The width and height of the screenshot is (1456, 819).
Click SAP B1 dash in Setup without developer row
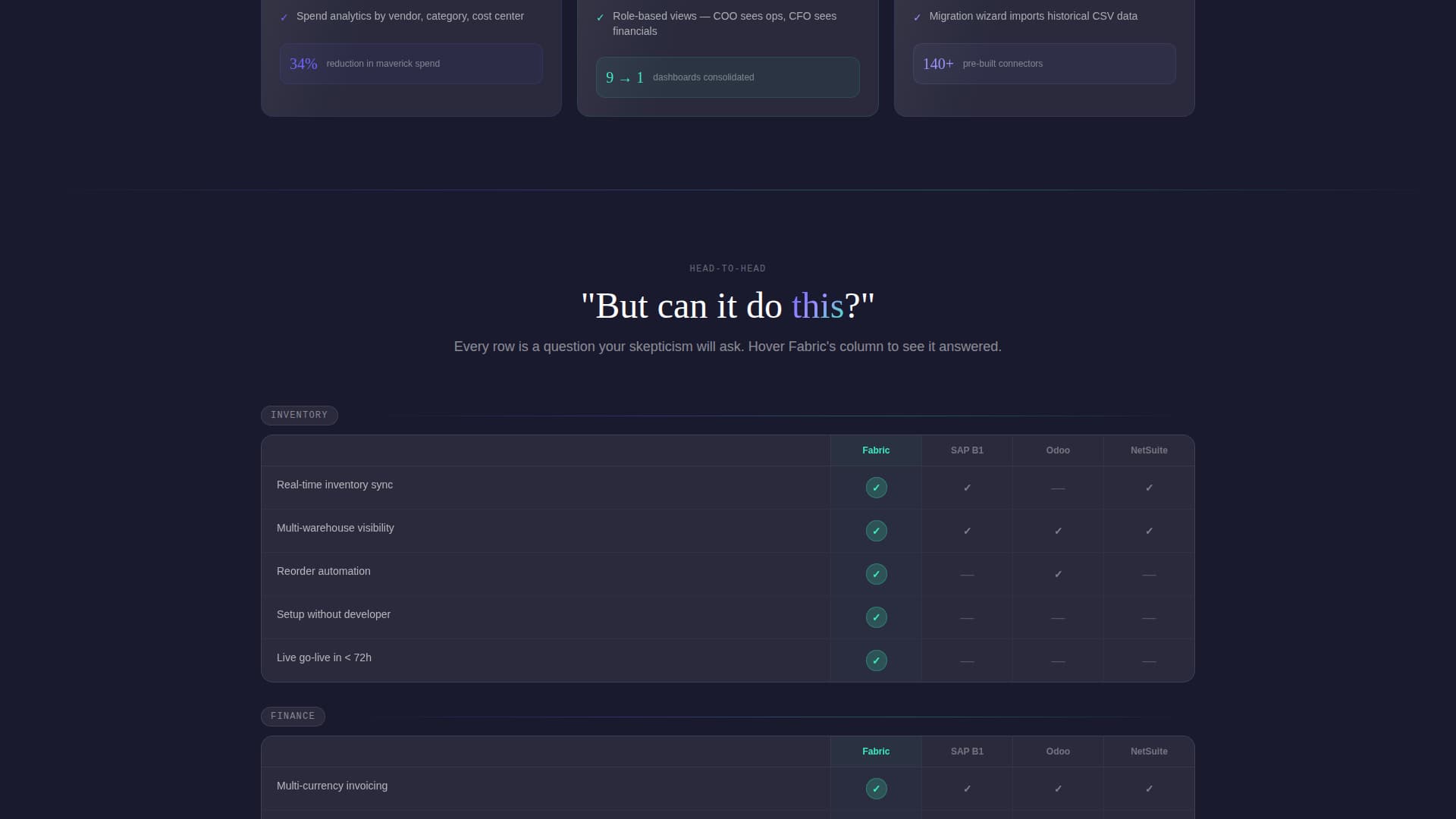coord(967,618)
